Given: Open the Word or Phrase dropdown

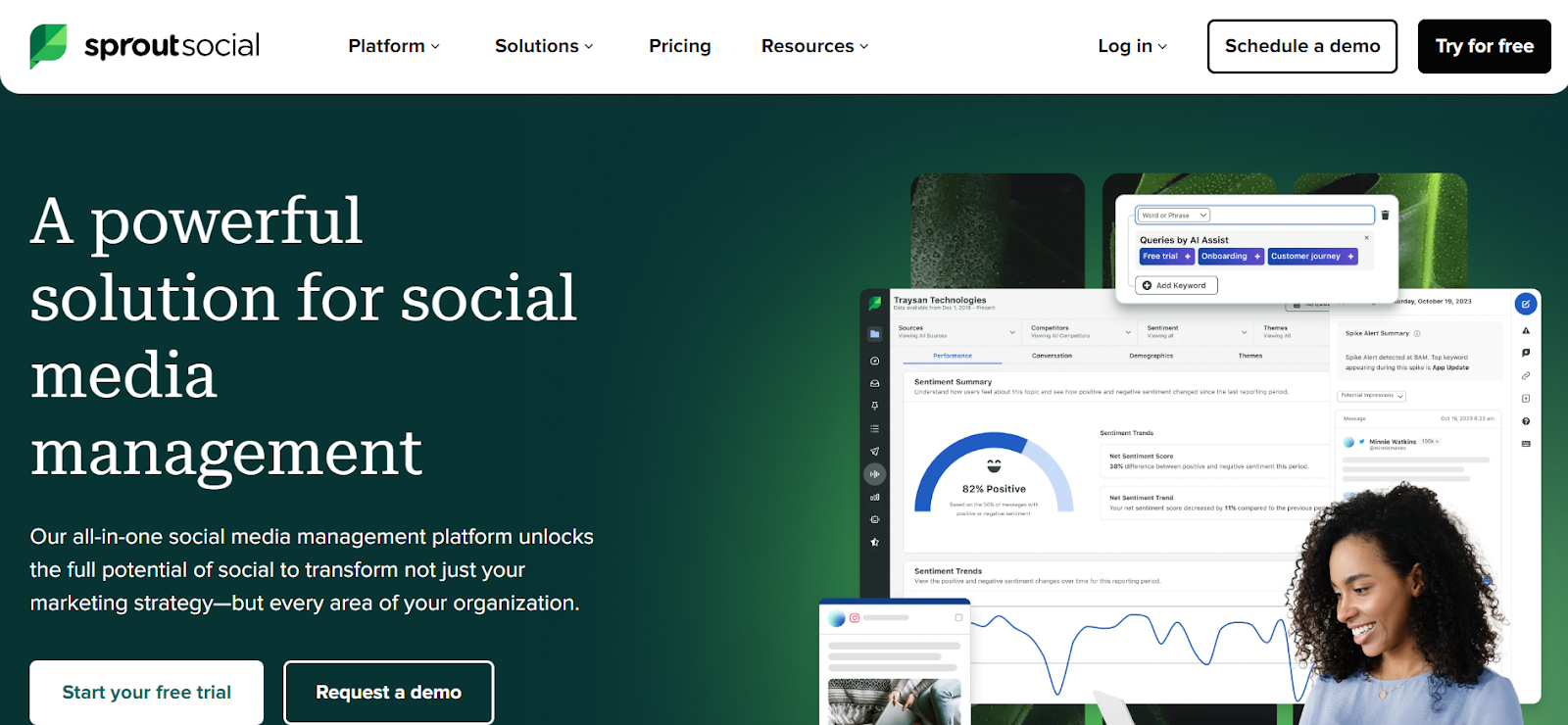Looking at the screenshot, I should [x=1174, y=216].
